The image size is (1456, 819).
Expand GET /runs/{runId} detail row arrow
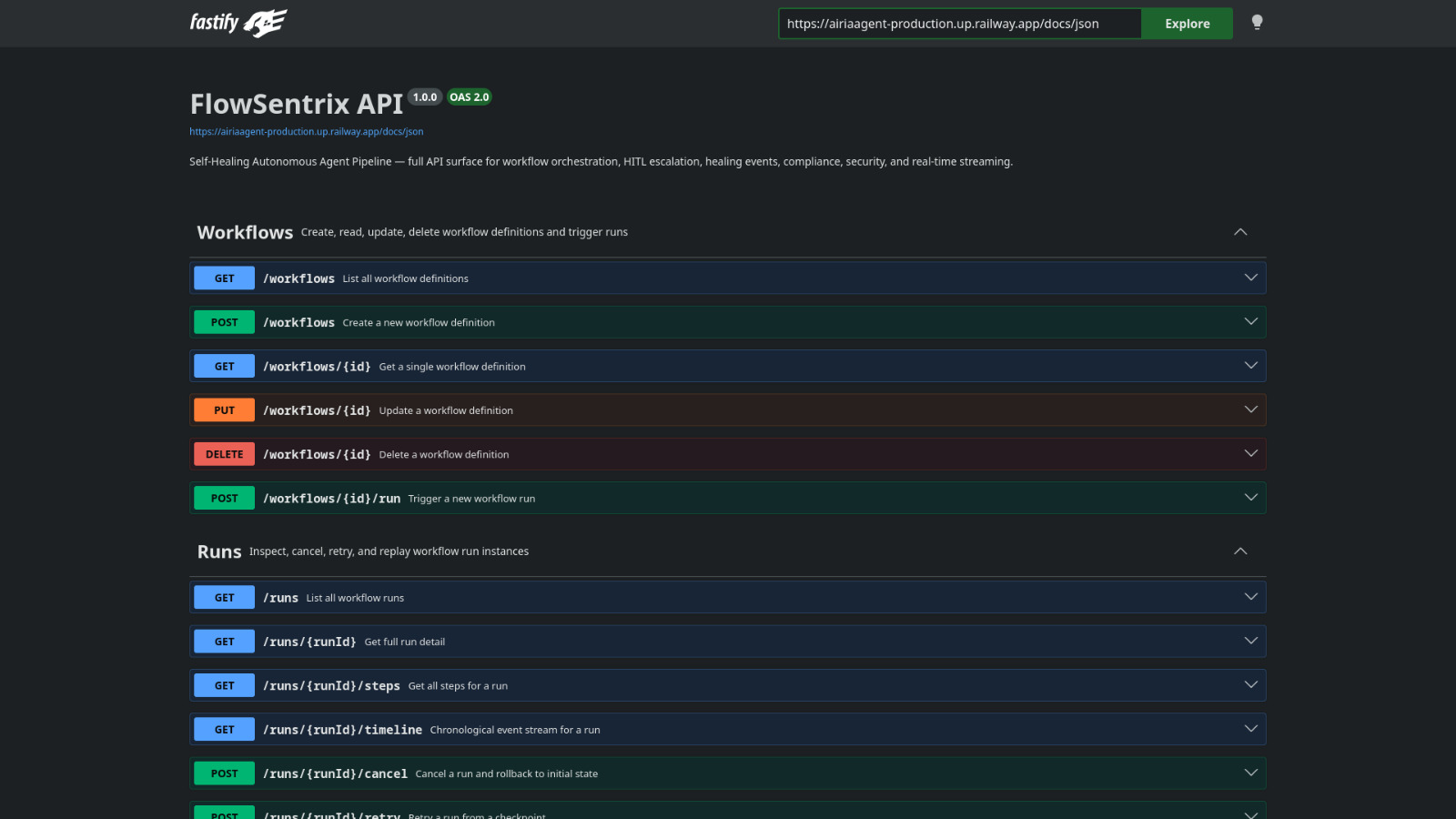pyautogui.click(x=1251, y=641)
